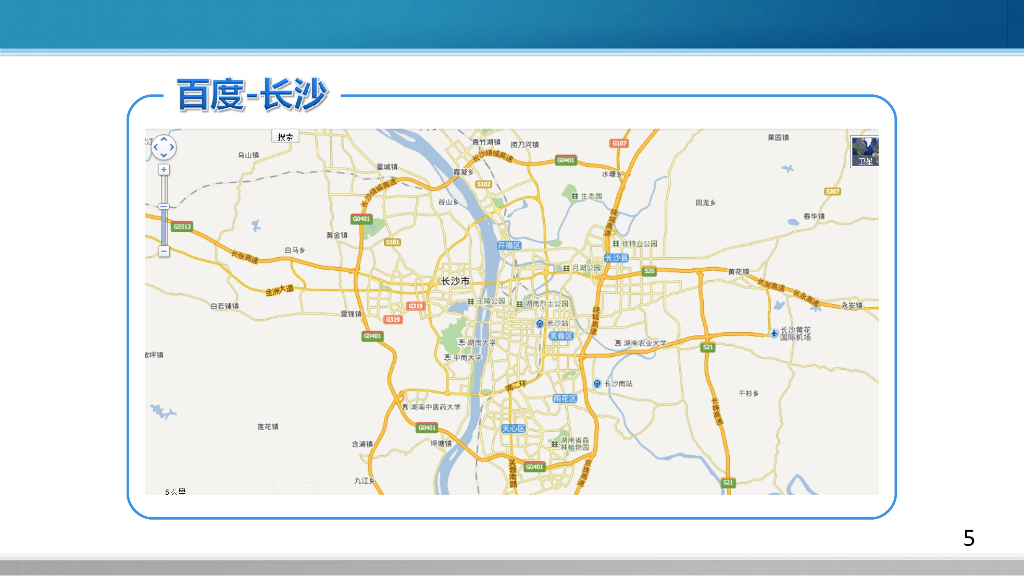Click the 中南大学 university icon

447,358
